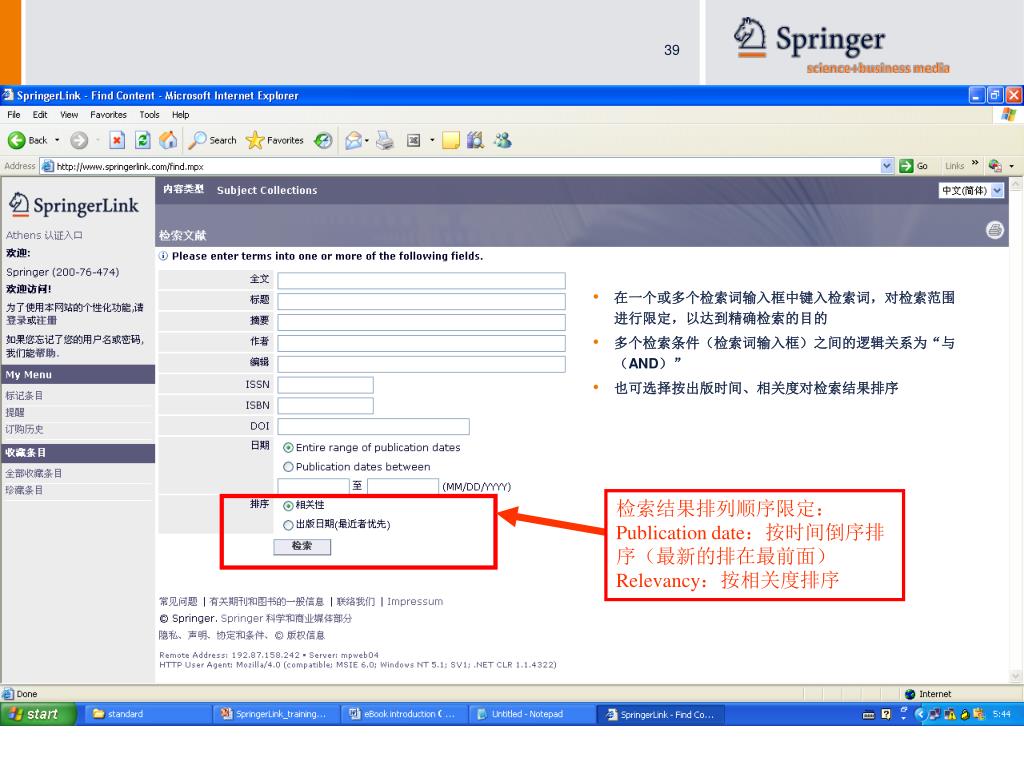Click the yellow note Discuss toolbar icon
The width and height of the screenshot is (1024, 768).
[451, 140]
